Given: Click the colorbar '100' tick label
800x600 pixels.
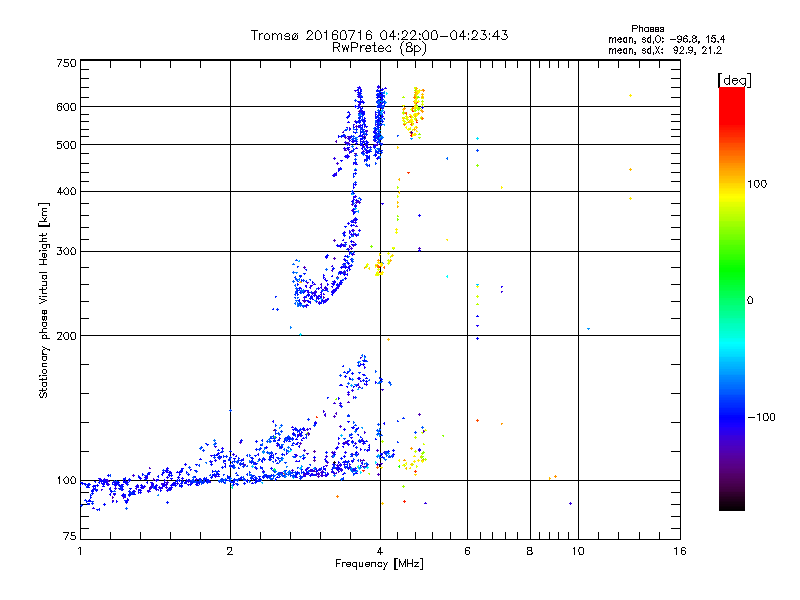Looking at the screenshot, I should pyautogui.click(x=757, y=184).
